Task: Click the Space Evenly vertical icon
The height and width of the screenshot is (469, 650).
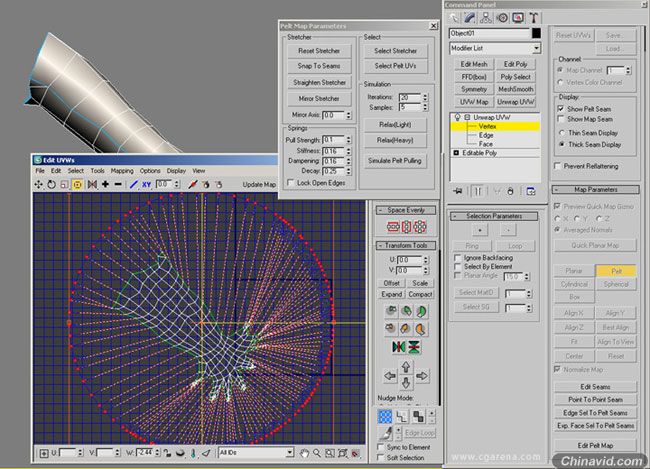Action: click(x=406, y=227)
